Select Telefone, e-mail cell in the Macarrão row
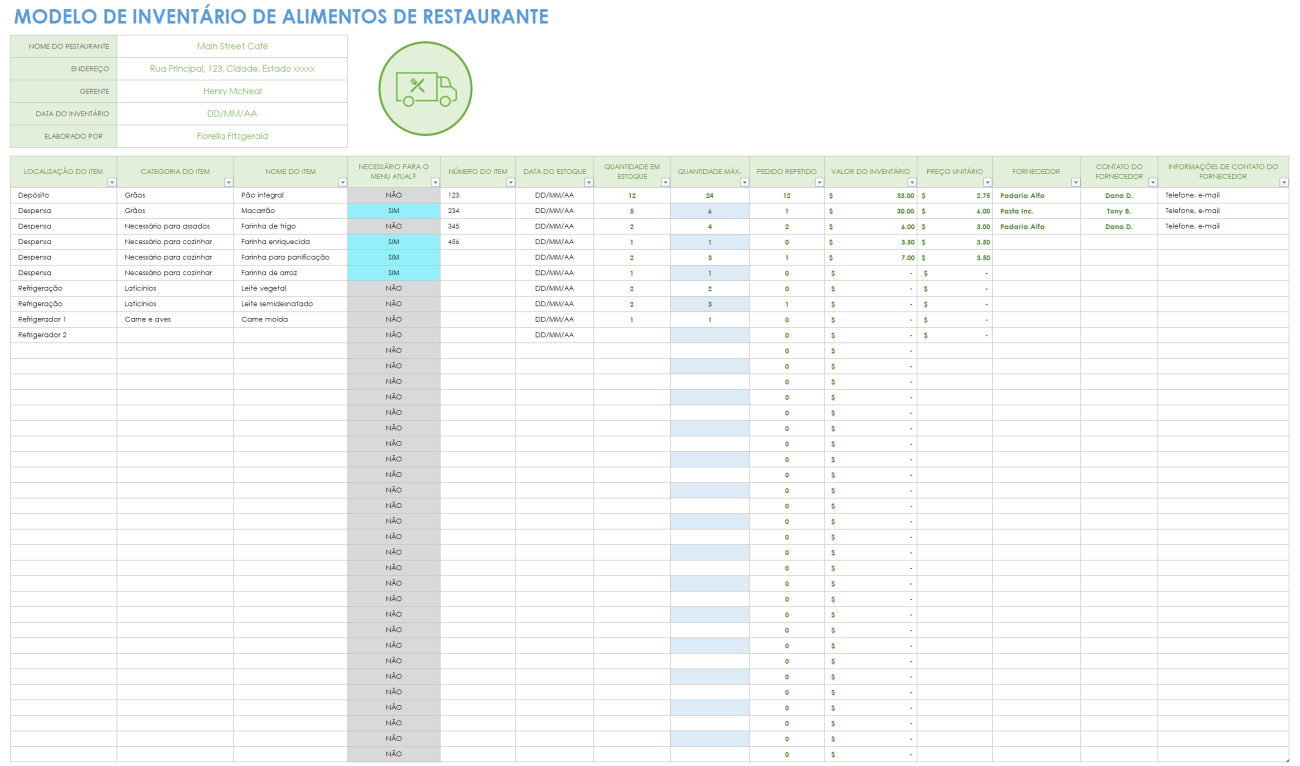Viewport: 1300px width, 766px height. (x=1223, y=211)
